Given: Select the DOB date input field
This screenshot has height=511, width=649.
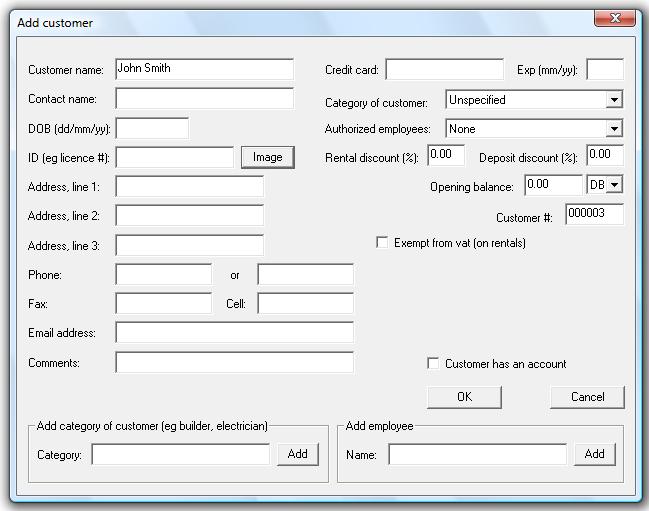Looking at the screenshot, I should 152,128.
